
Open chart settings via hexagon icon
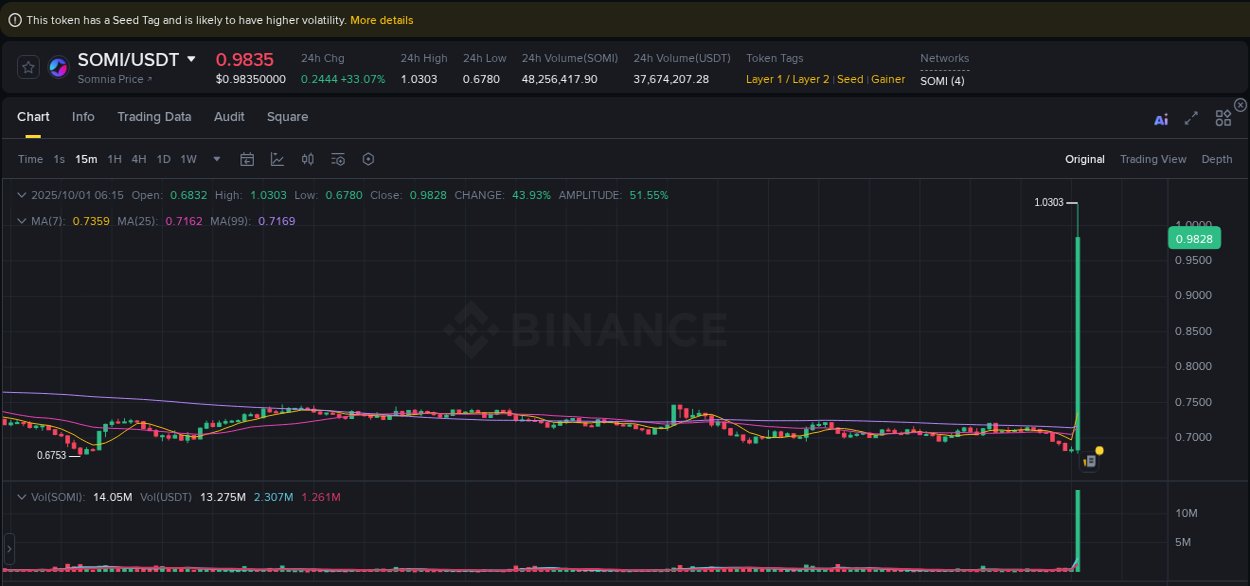368,159
